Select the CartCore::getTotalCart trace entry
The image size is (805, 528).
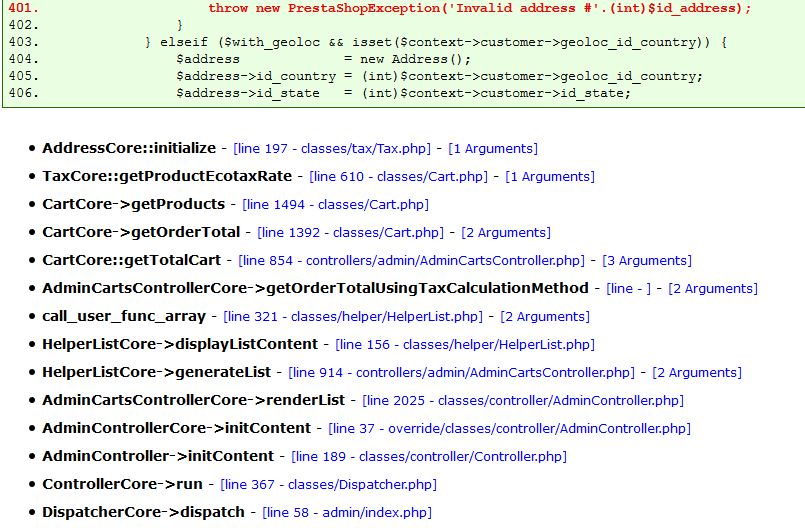(x=131, y=260)
